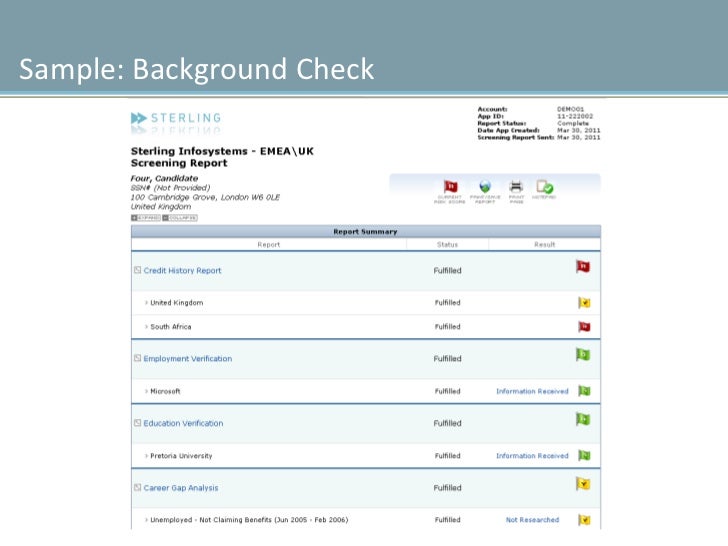Screen dimensions: 728x546
Task: Click the Sample: Background Check slide title
Action: tap(196, 69)
